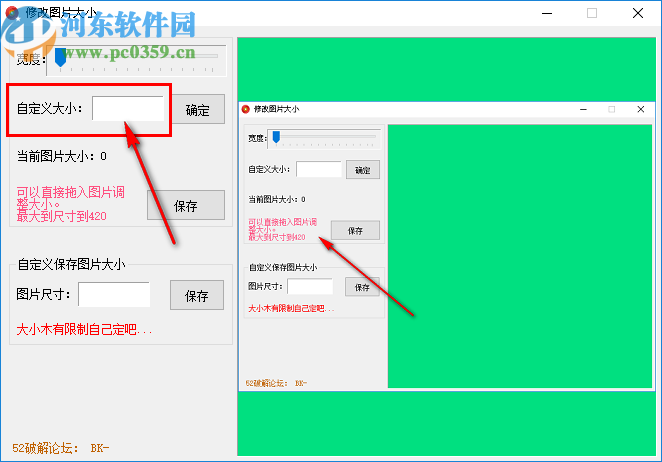The height and width of the screenshot is (462, 662).
Task: Click pink text 可以直接拖入图片调整大小 in main window
Action: tap(71, 198)
